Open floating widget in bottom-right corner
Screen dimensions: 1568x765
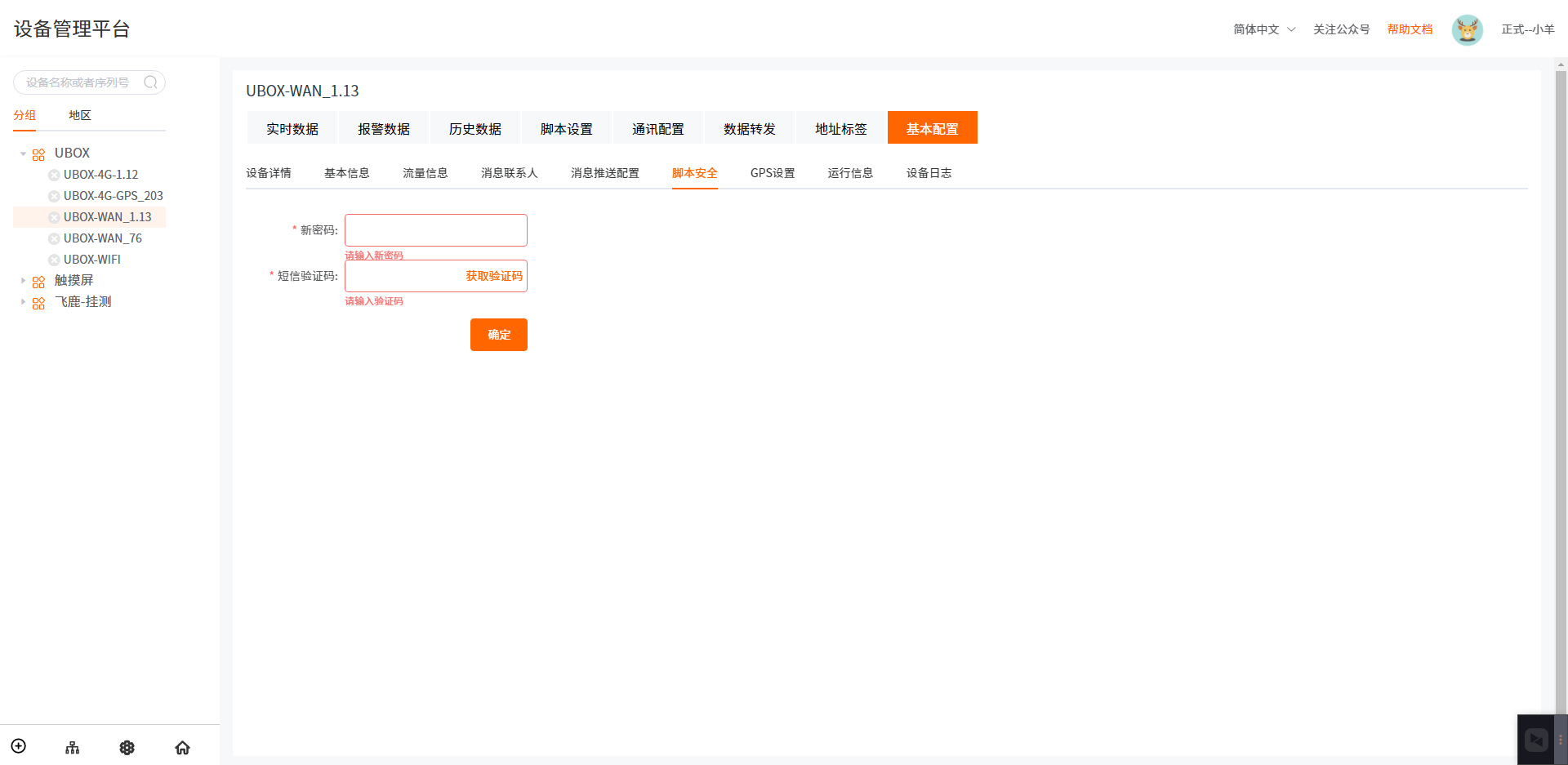(x=1536, y=740)
